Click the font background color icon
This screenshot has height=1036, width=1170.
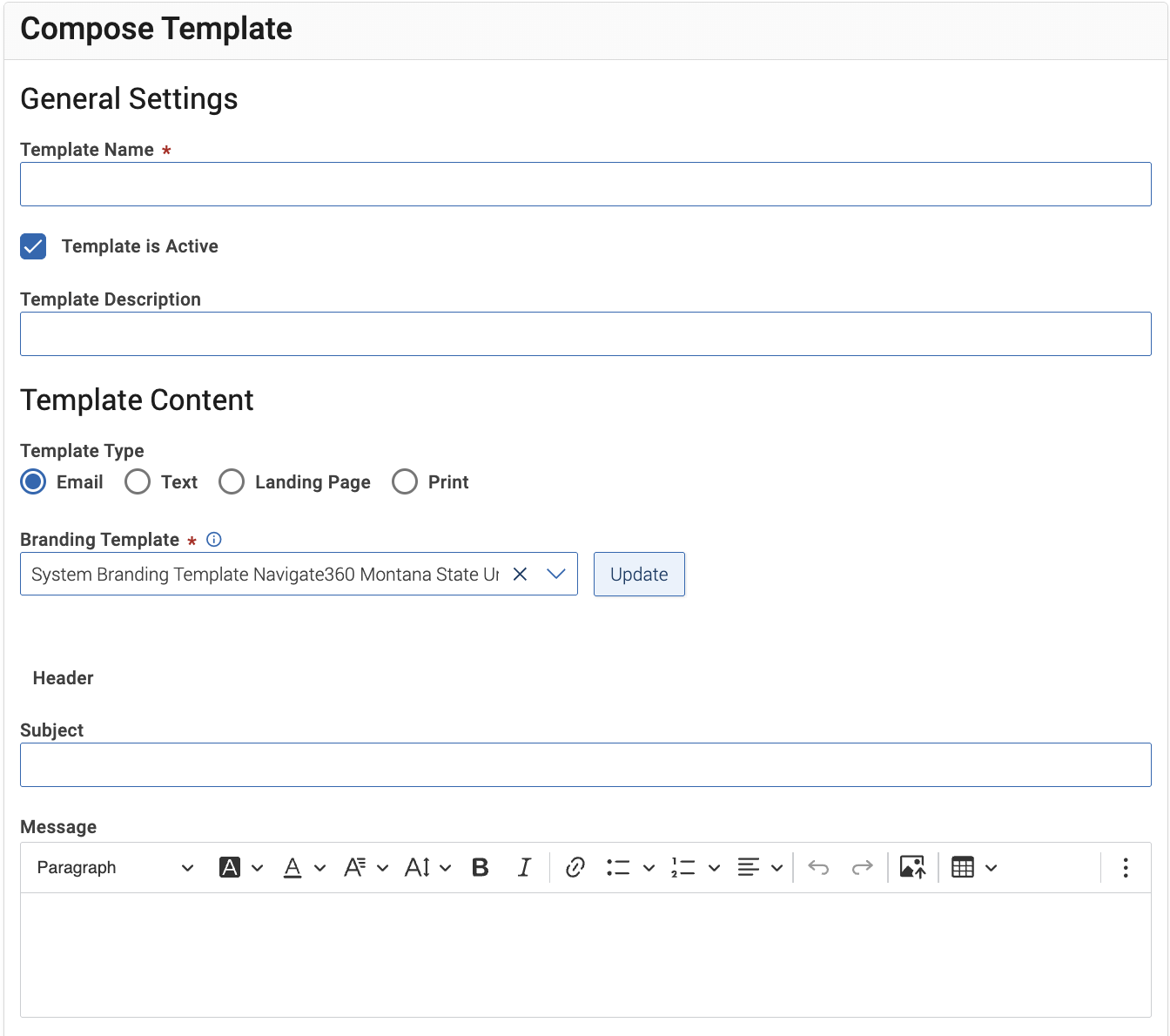230,867
